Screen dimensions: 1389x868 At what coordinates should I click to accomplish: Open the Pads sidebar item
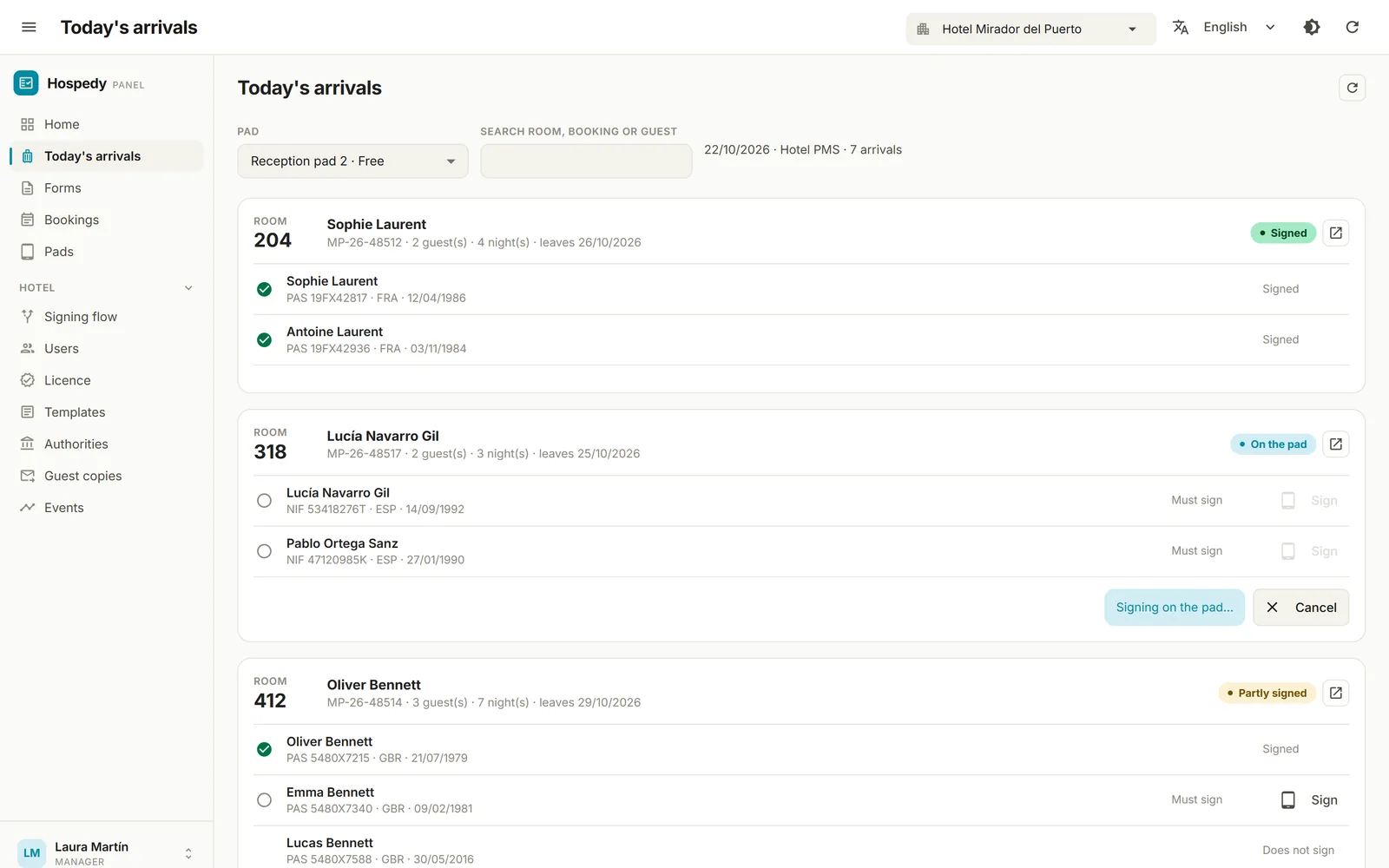[x=107, y=252]
